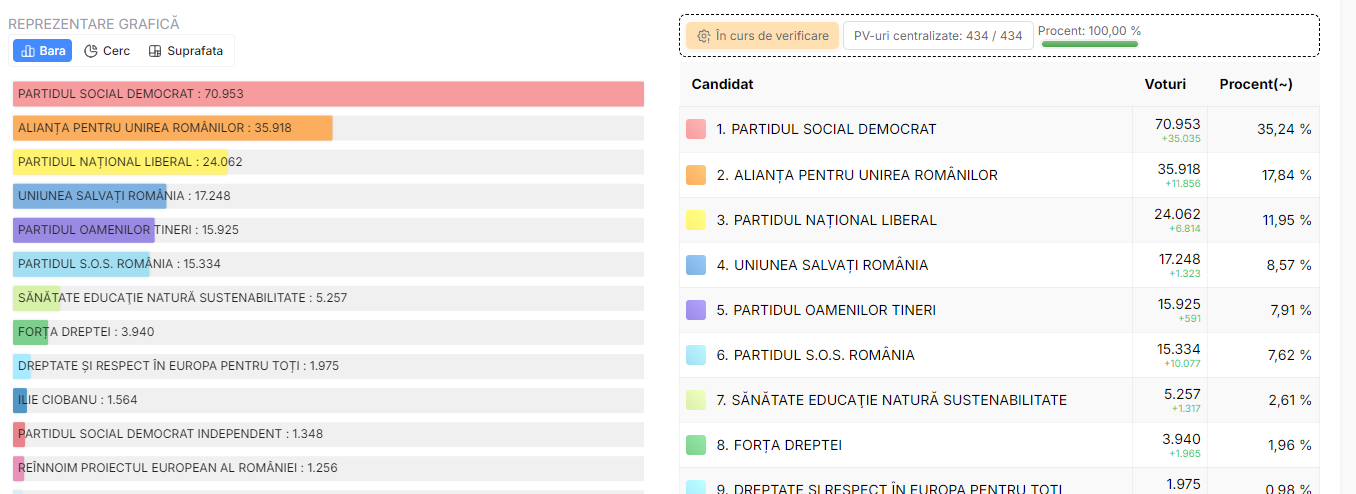The height and width of the screenshot is (494, 1356).
Task: Select the Bara chart view tab
Action: click(x=42, y=51)
